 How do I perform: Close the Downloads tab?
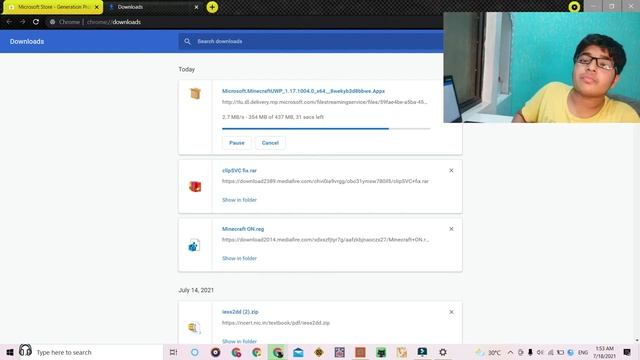tap(196, 7)
